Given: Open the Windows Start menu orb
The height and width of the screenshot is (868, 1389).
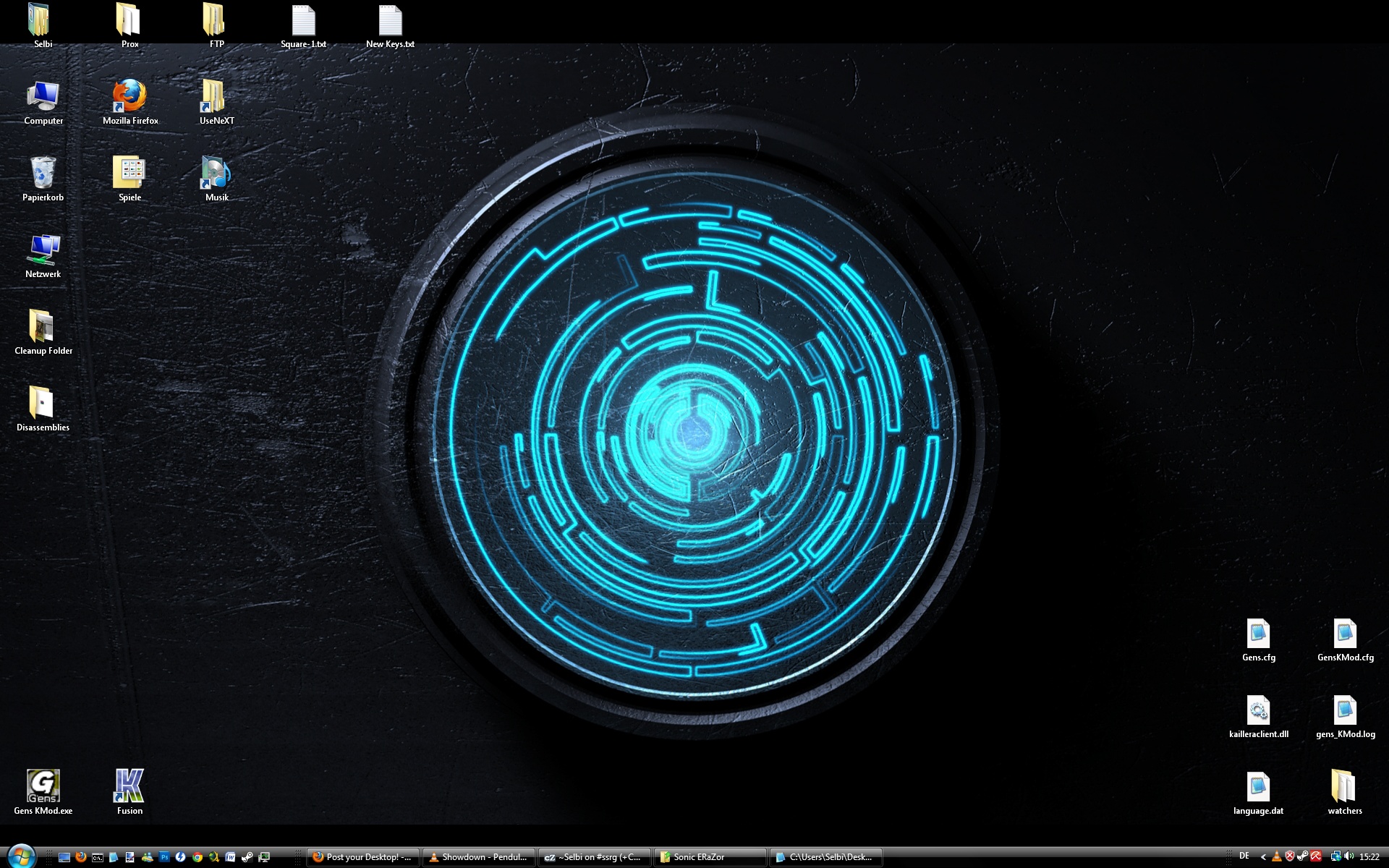Looking at the screenshot, I should coord(21,857).
